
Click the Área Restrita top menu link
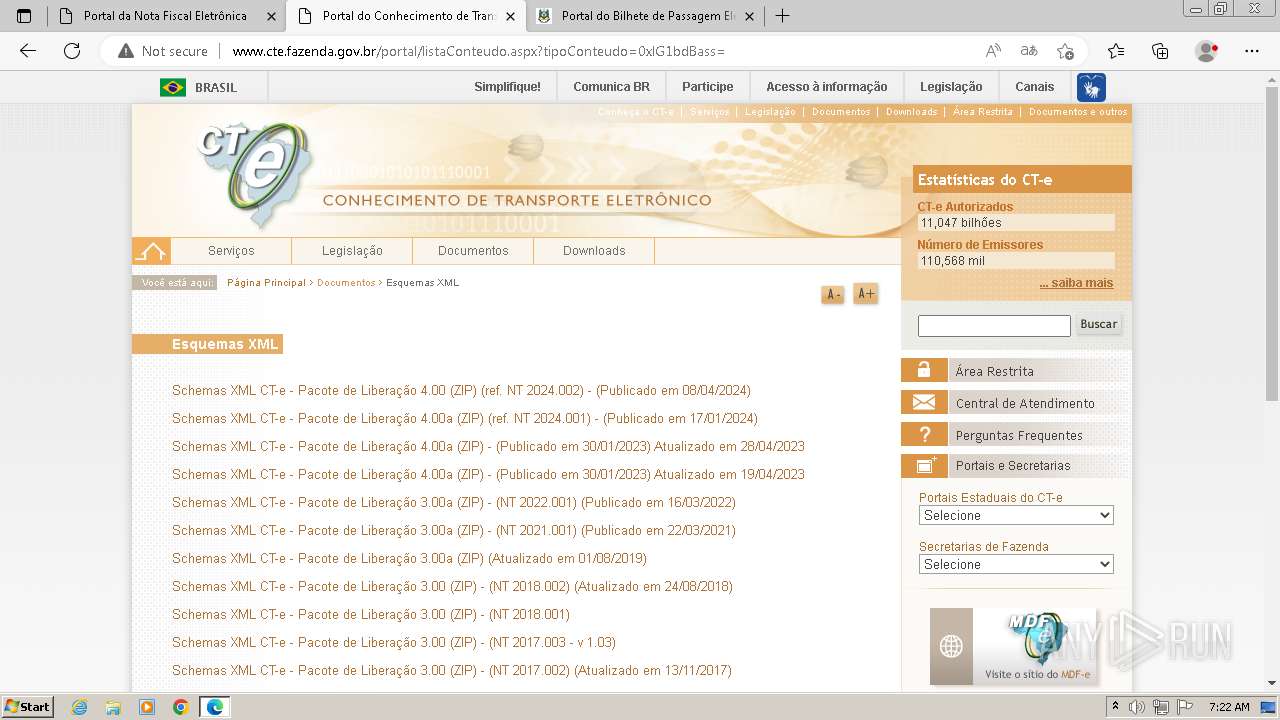coord(983,112)
